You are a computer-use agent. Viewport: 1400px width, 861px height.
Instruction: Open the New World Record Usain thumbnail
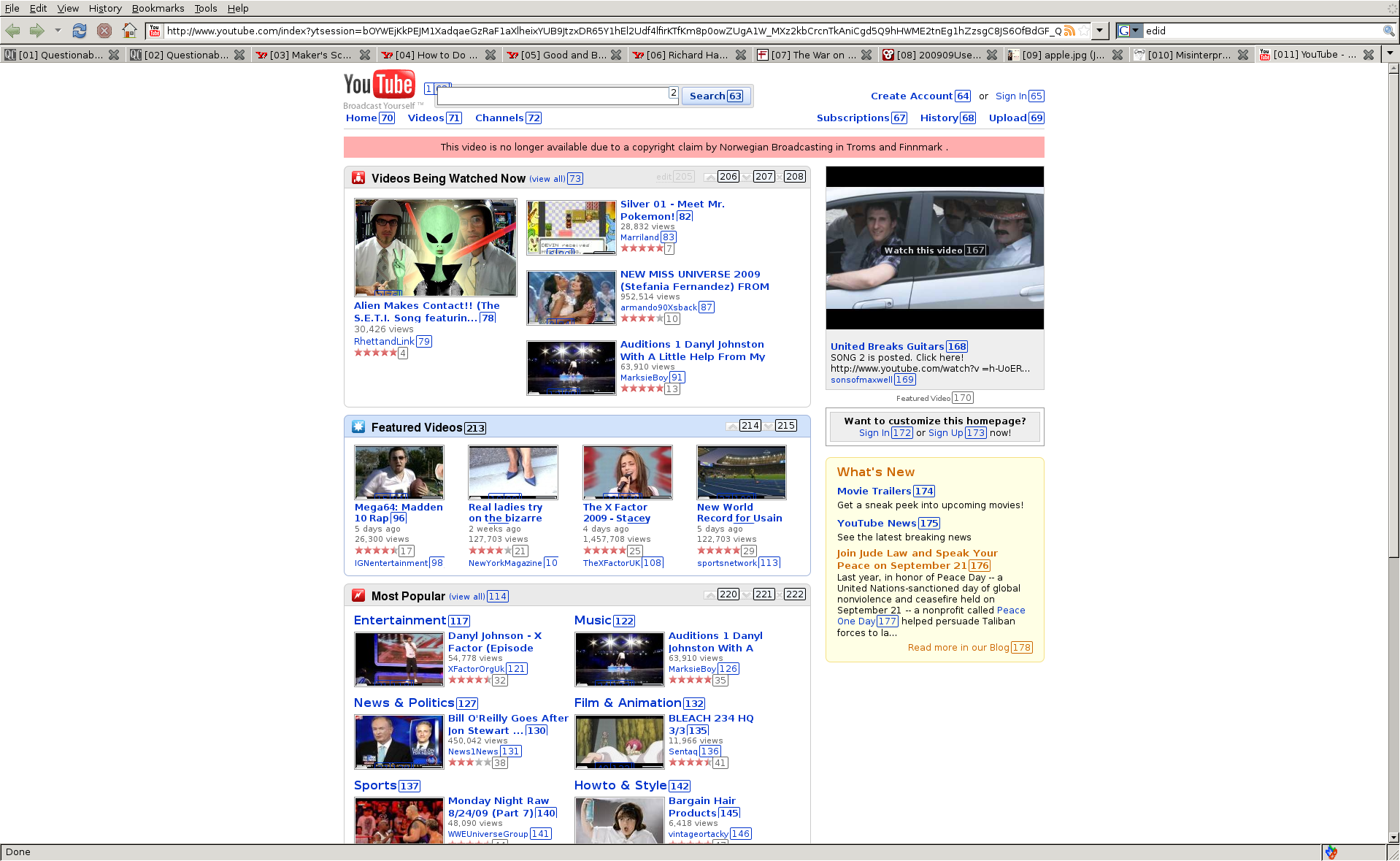741,472
